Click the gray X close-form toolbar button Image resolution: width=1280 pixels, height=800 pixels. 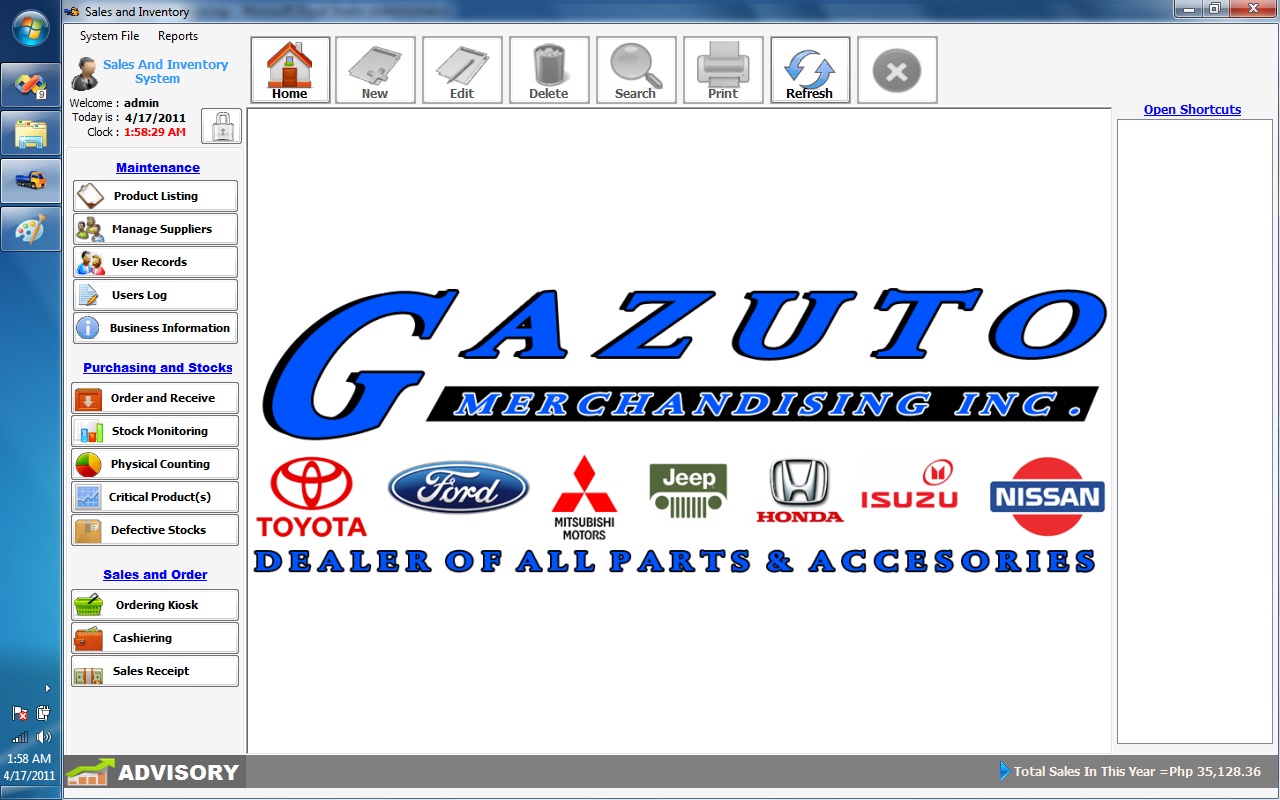[897, 70]
